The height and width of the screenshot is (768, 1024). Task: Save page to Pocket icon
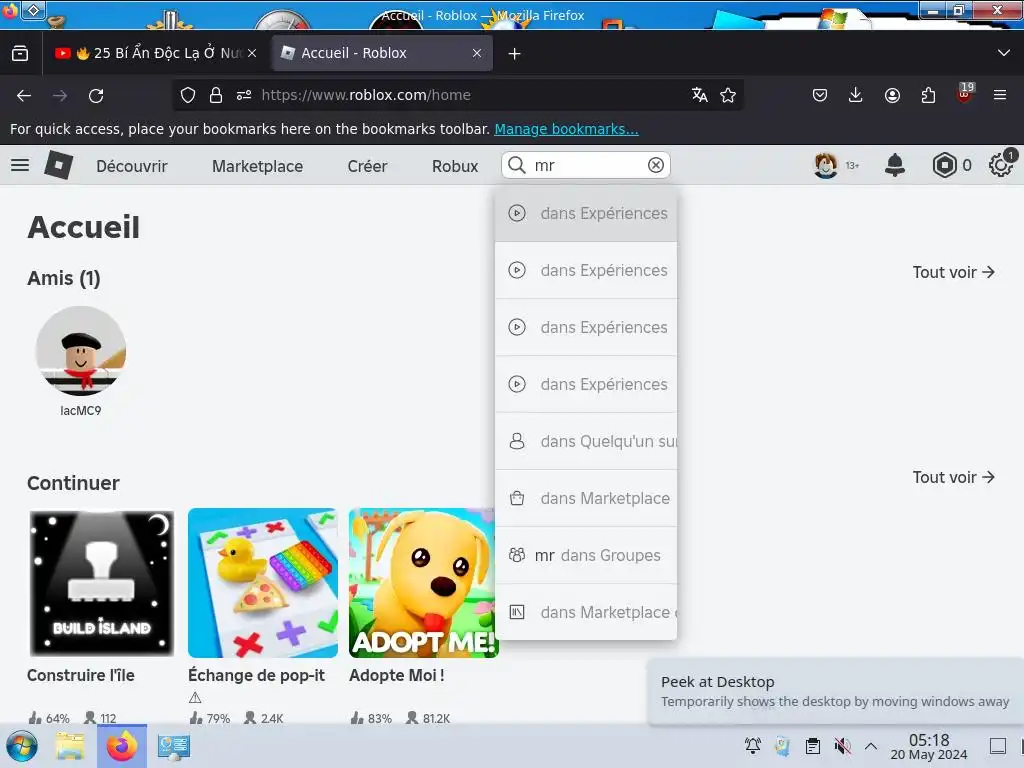tap(820, 95)
